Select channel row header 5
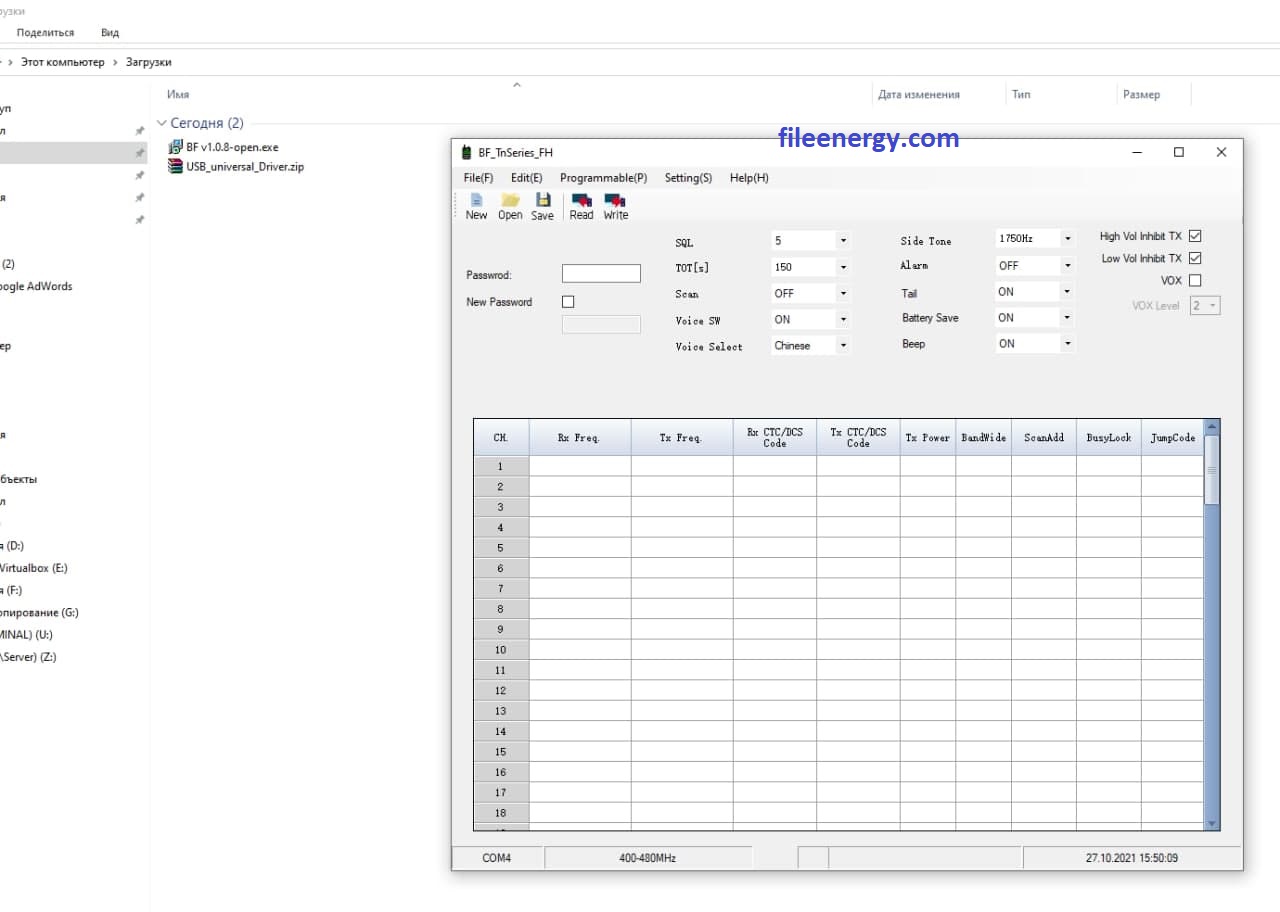This screenshot has height=912, width=1280. pyautogui.click(x=501, y=548)
